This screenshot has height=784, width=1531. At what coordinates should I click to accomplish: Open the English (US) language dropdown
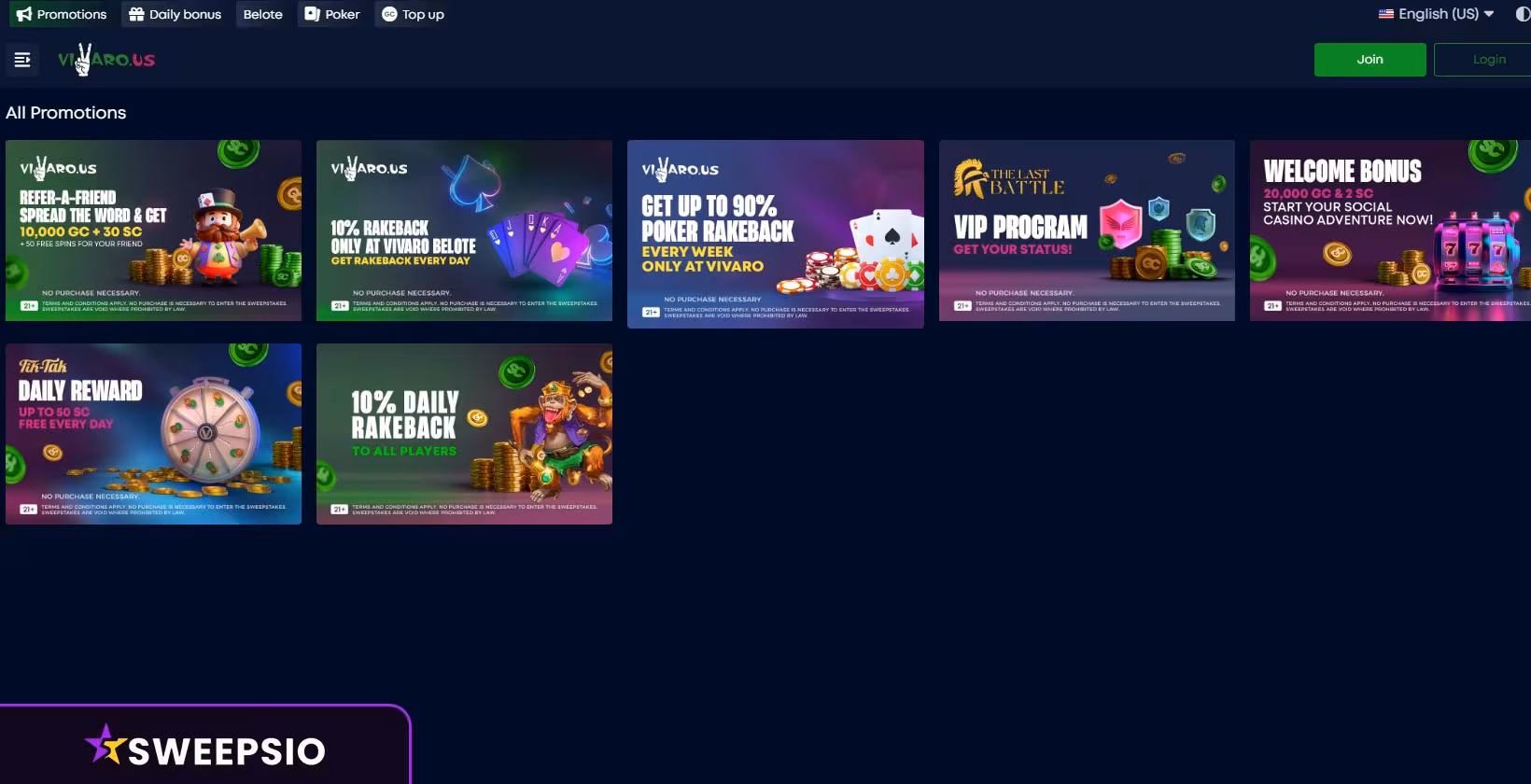[x=1436, y=14]
